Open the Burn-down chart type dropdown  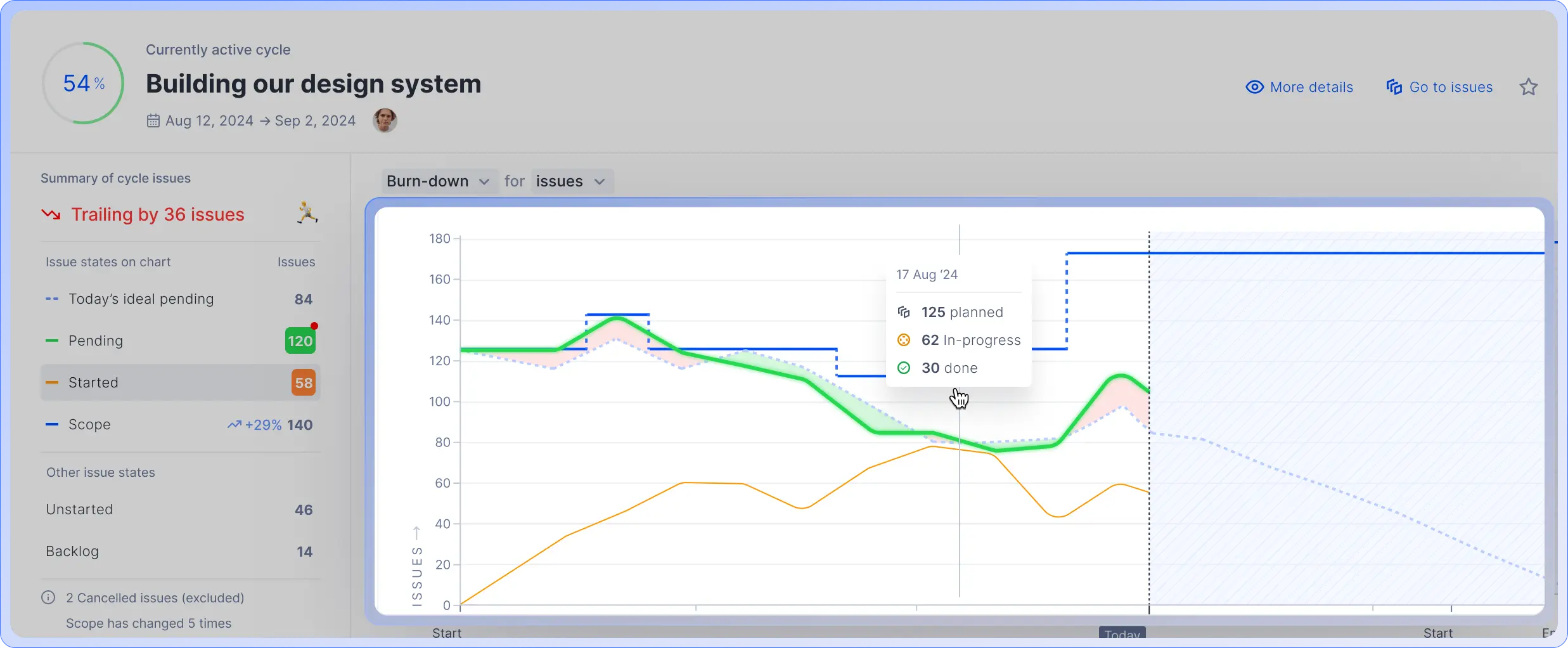pos(438,181)
